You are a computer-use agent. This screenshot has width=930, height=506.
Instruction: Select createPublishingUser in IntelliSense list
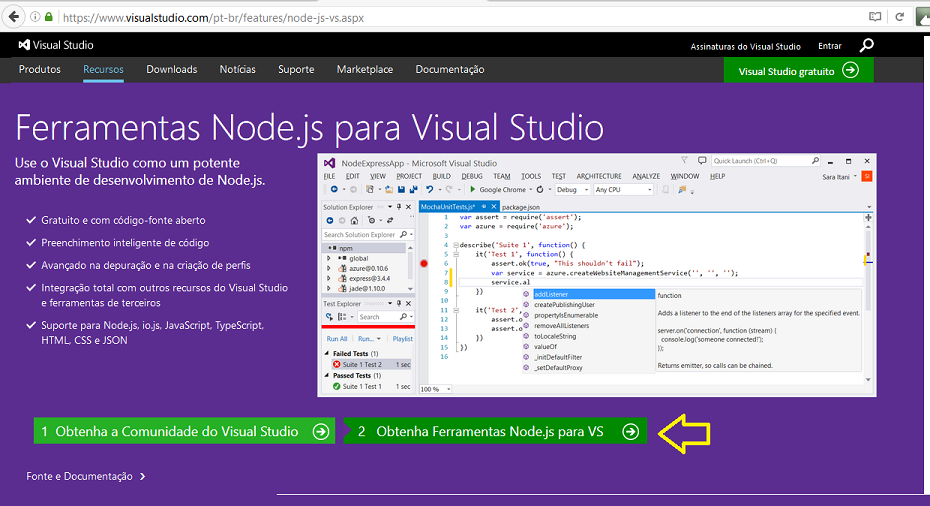pyautogui.click(x=564, y=305)
